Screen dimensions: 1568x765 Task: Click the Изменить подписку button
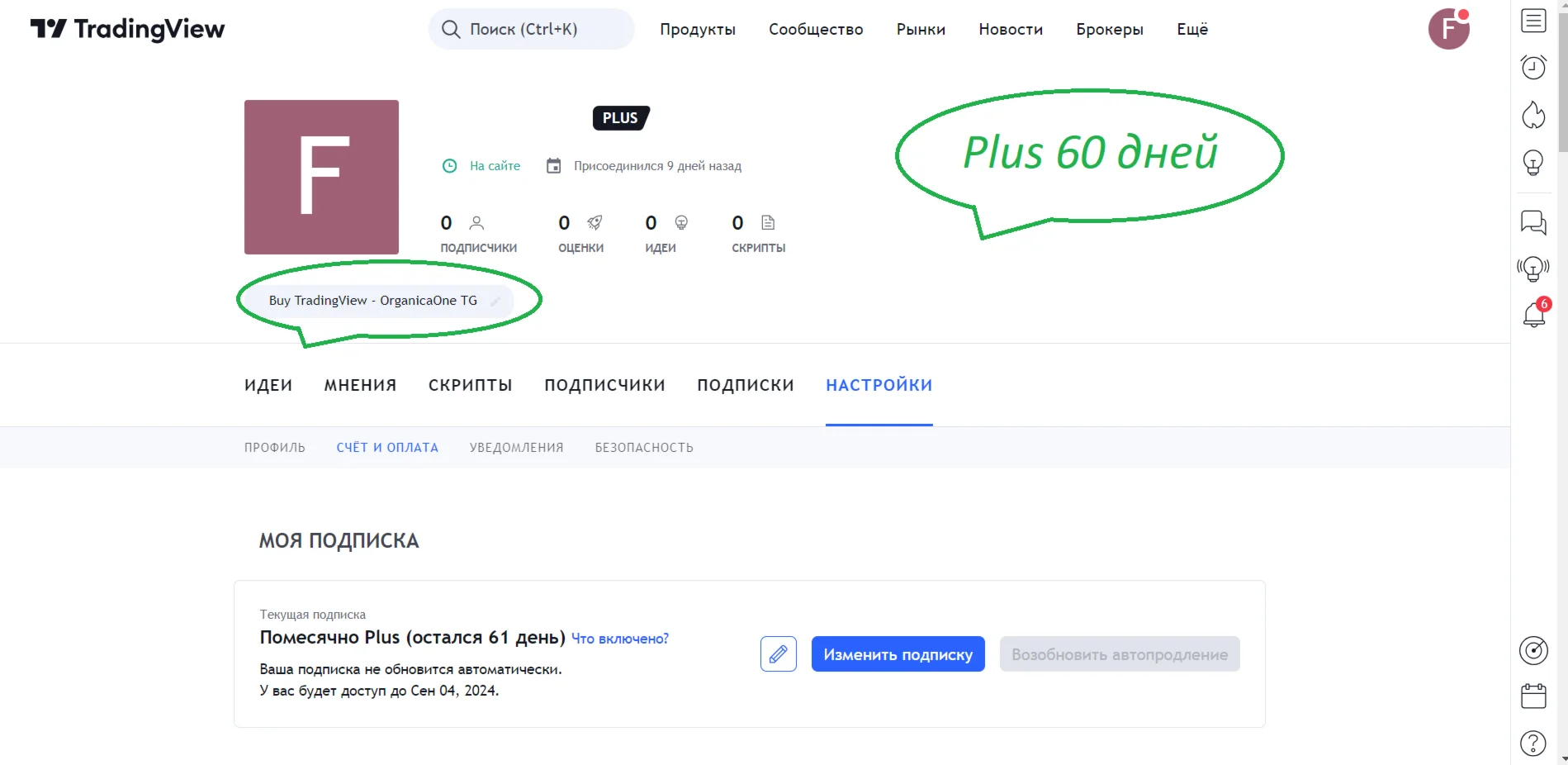point(898,654)
